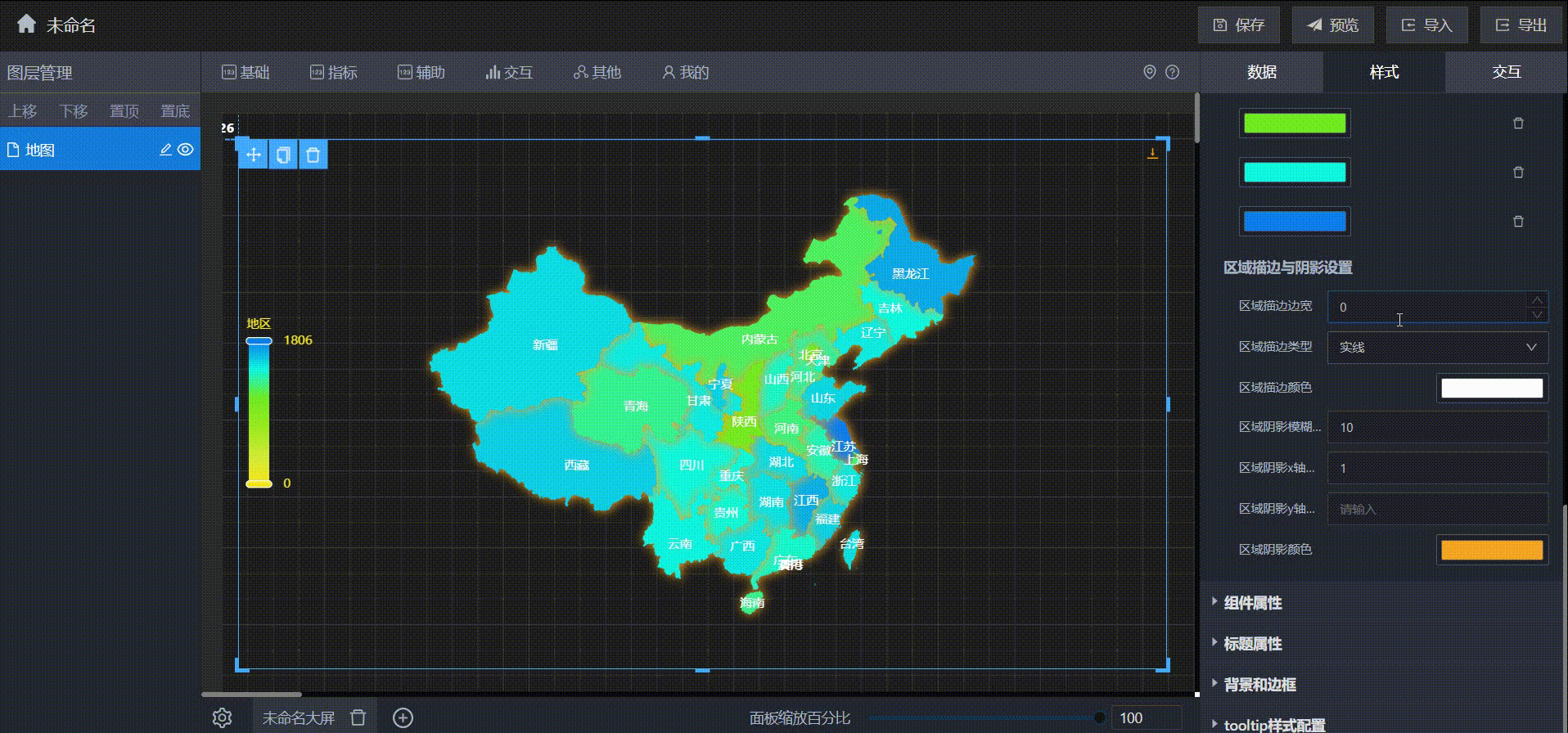1568x733 pixels.
Task: Click 下移 to move layer down
Action: pos(74,111)
